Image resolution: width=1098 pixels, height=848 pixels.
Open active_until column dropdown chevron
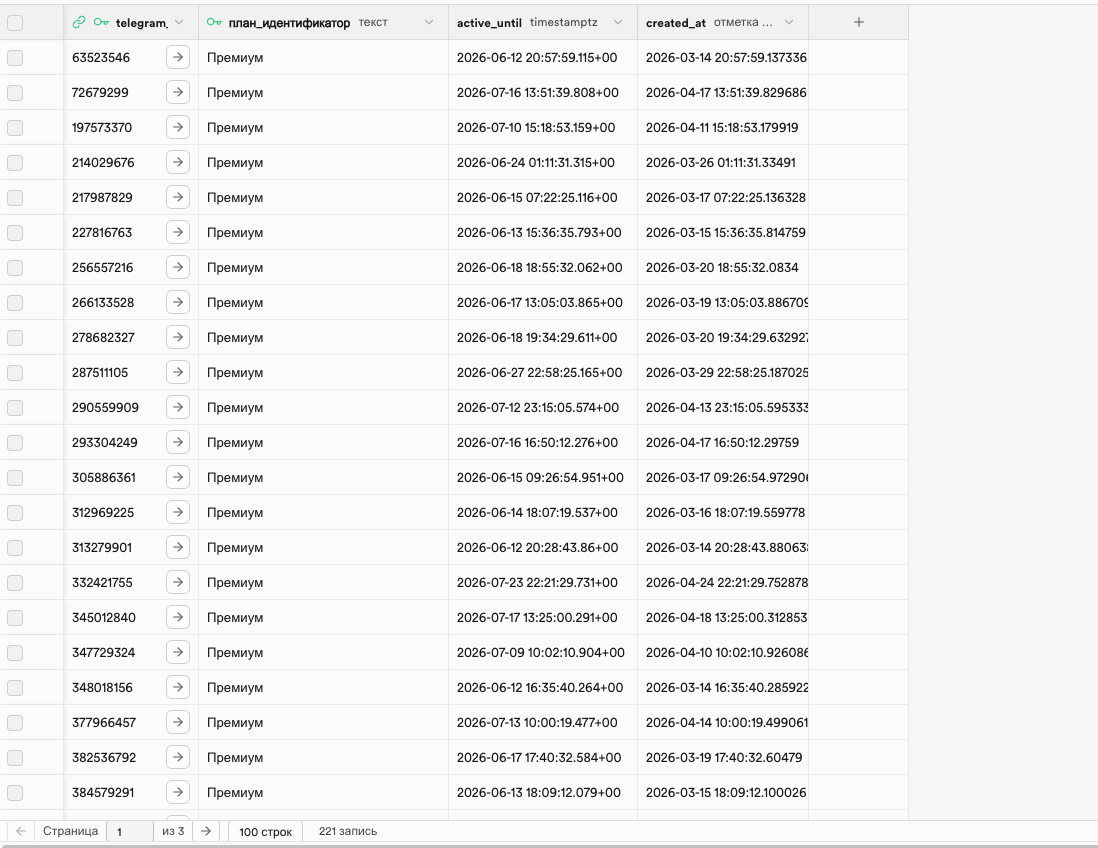click(x=618, y=22)
